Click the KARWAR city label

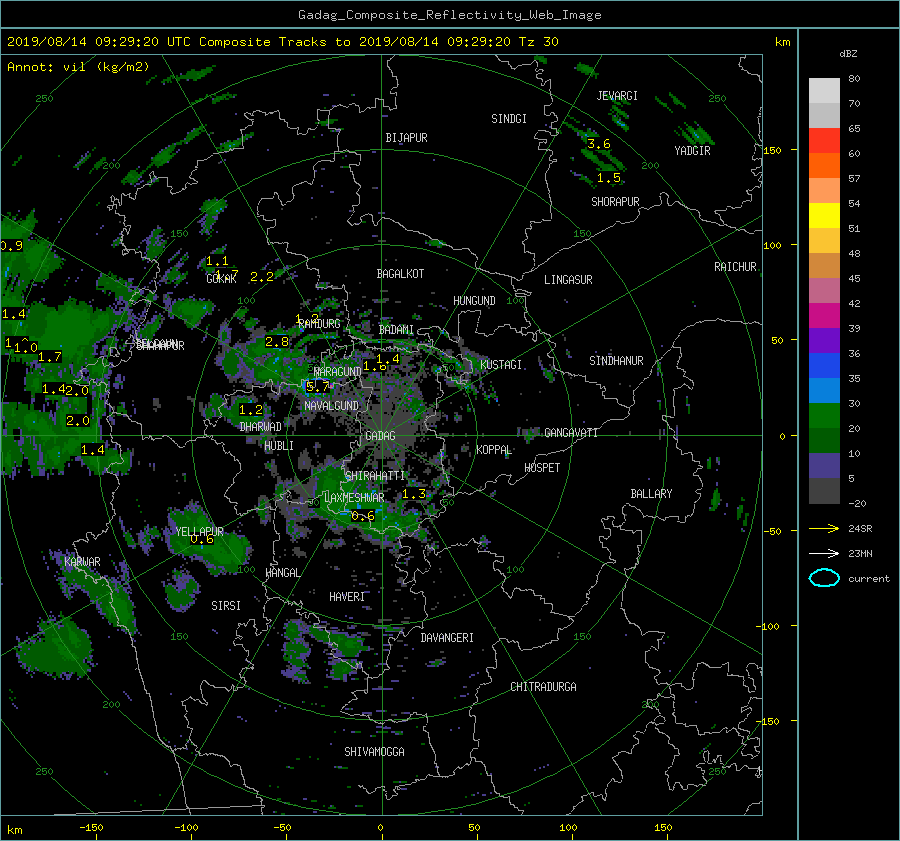pyautogui.click(x=82, y=561)
